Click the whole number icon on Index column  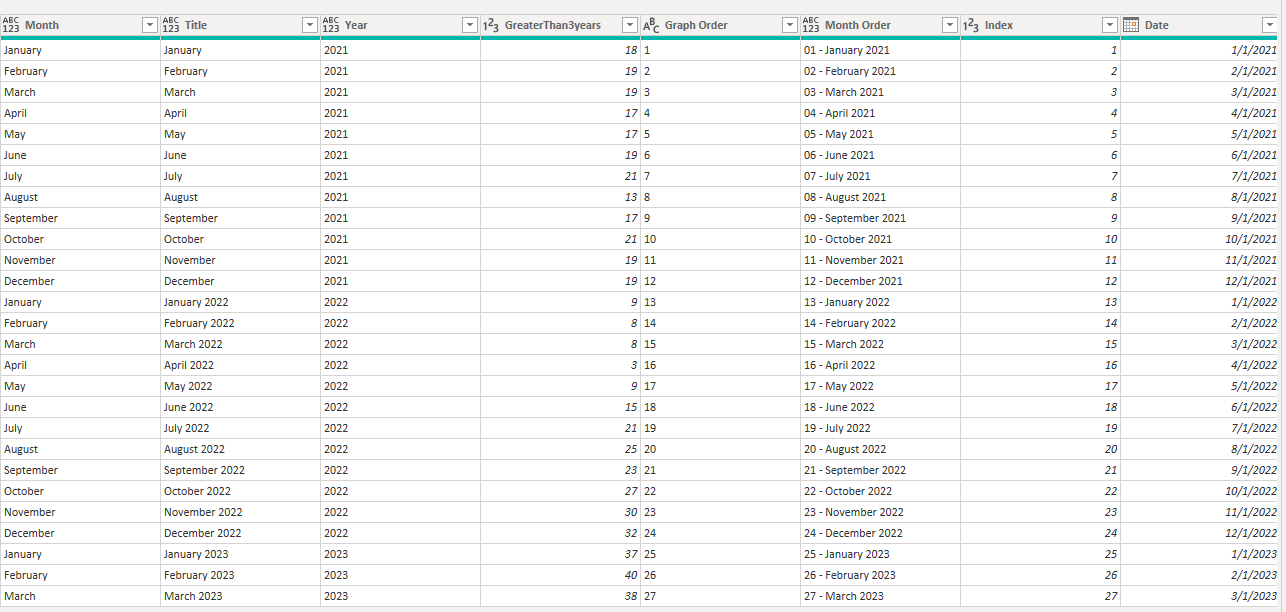click(x=971, y=25)
